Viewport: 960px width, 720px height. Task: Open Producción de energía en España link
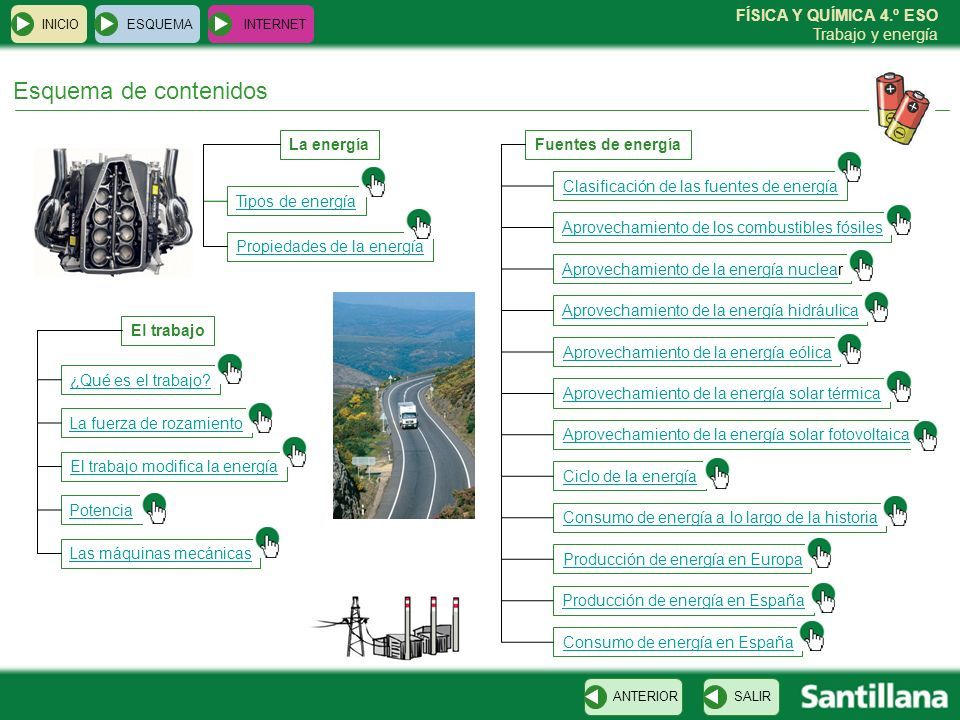pos(683,600)
